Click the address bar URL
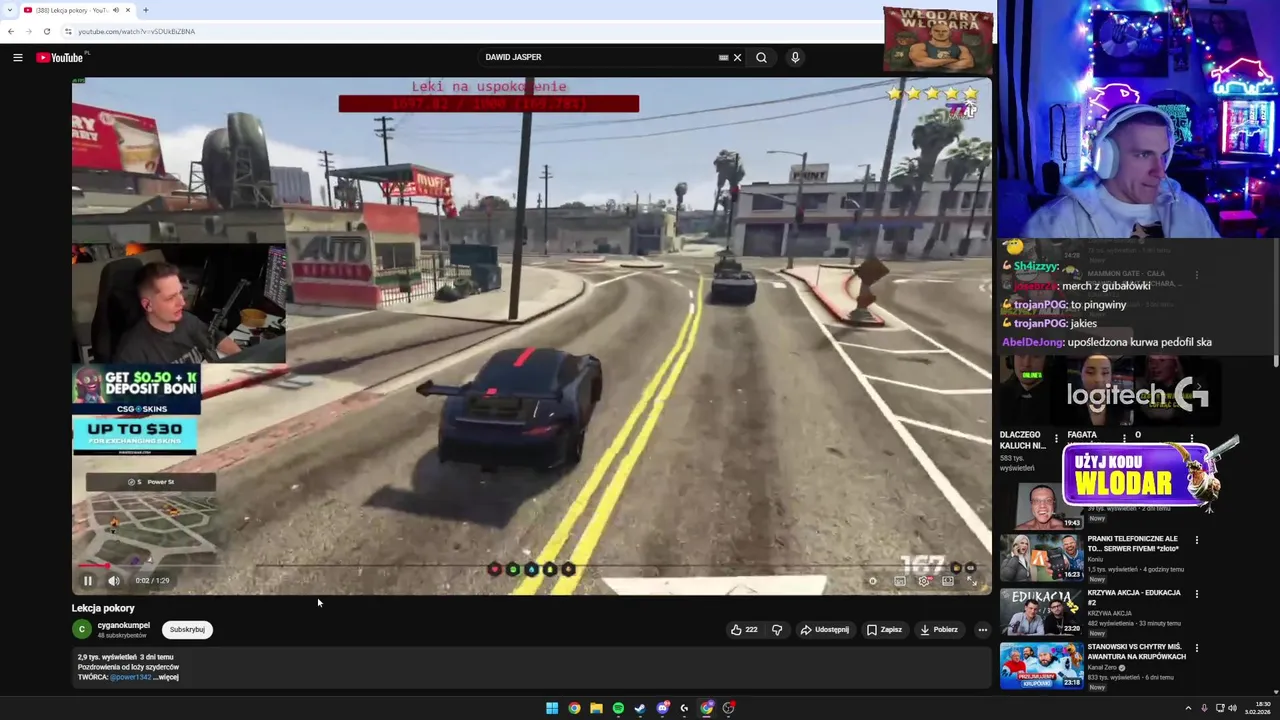This screenshot has height=720, width=1280. point(136,31)
